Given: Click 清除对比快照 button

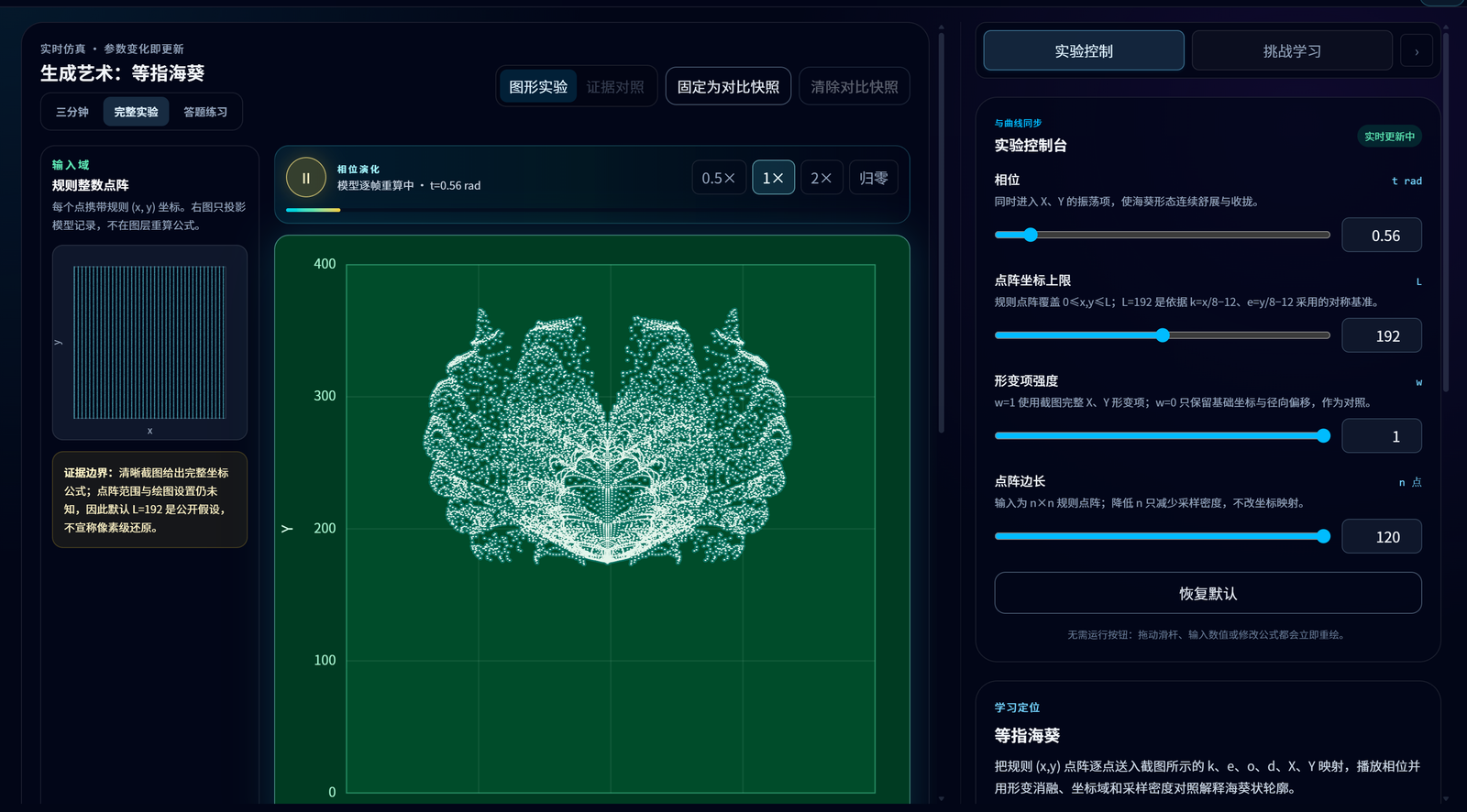Looking at the screenshot, I should pos(855,87).
